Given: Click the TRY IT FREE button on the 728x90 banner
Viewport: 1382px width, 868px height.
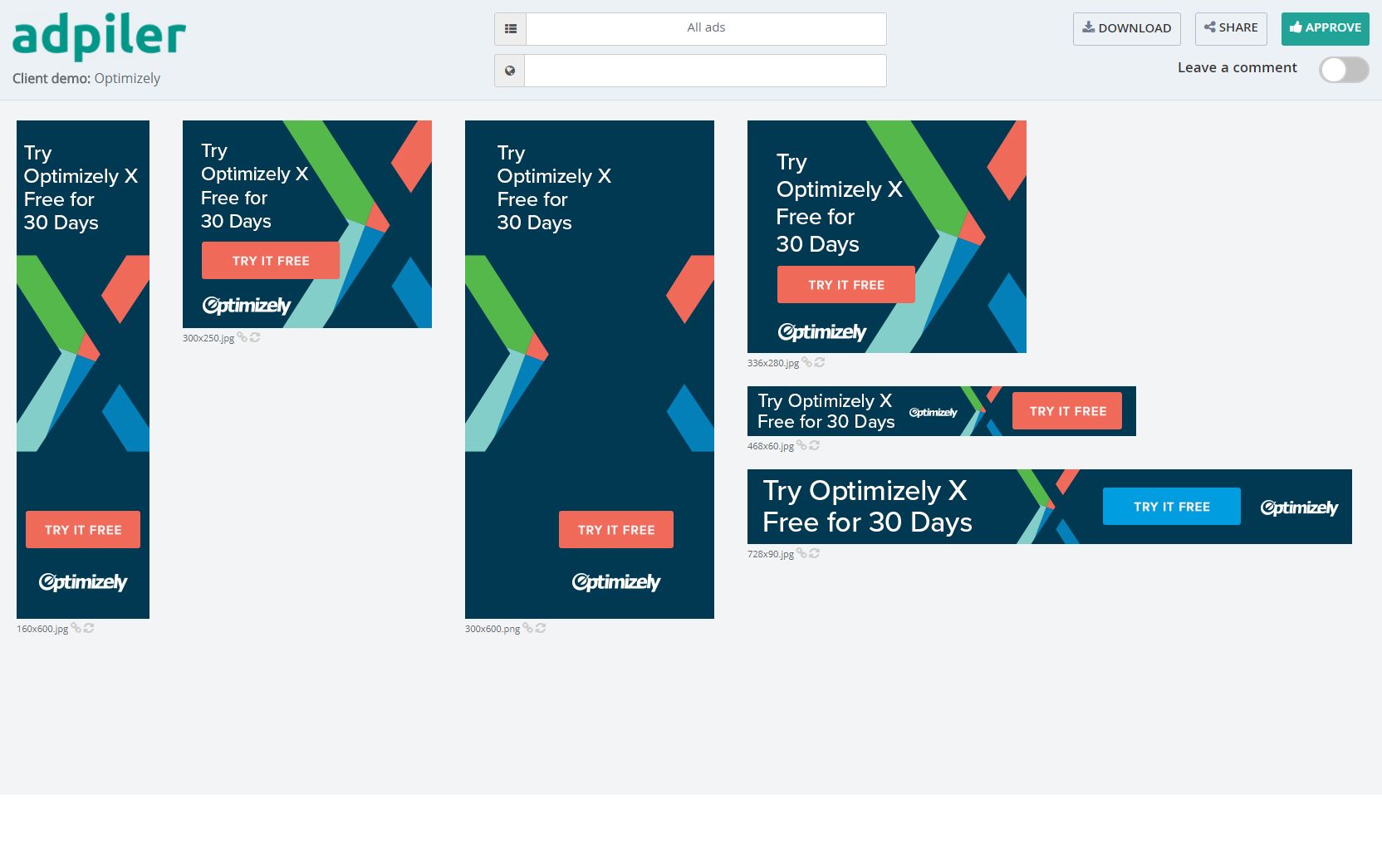Looking at the screenshot, I should point(1171,506).
